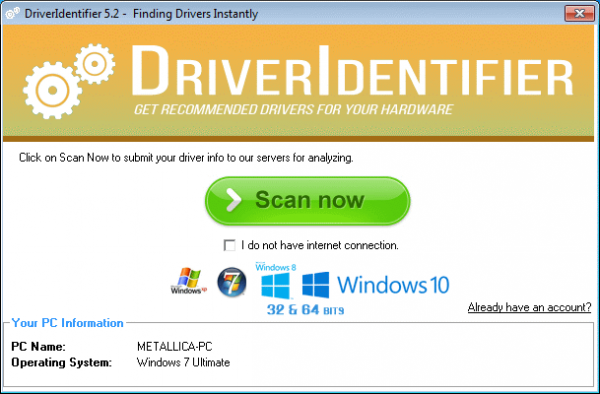This screenshot has width=600, height=394.
Task: Tick the 'I do not have internet connection' checkbox
Action: pyautogui.click(x=230, y=245)
